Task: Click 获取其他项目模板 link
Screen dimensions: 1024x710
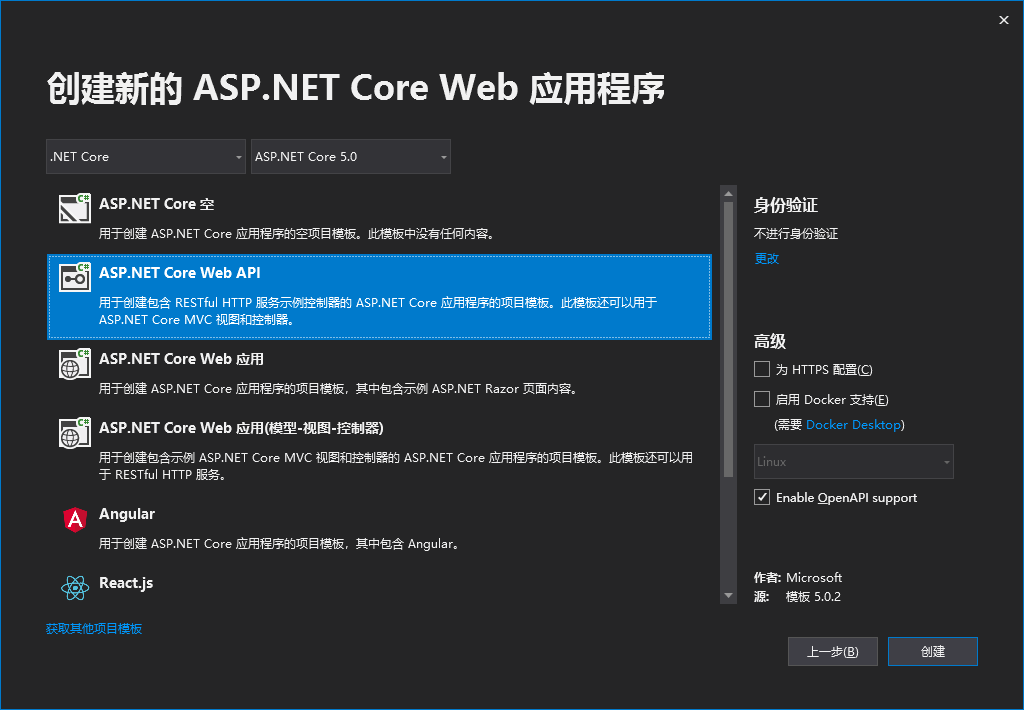Action: coord(94,628)
